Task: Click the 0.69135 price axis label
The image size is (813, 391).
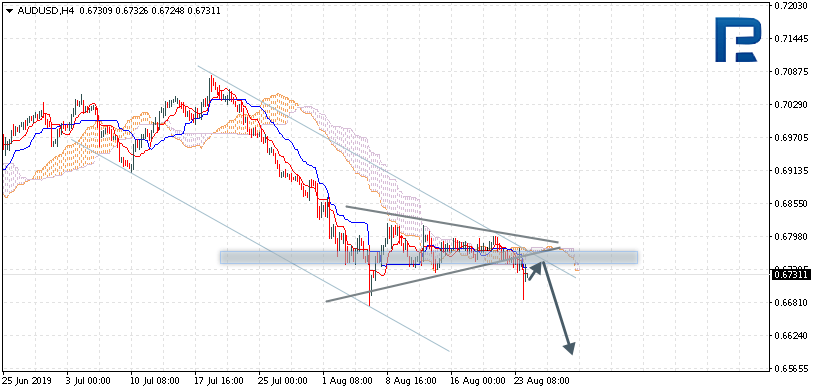Action: 791,171
